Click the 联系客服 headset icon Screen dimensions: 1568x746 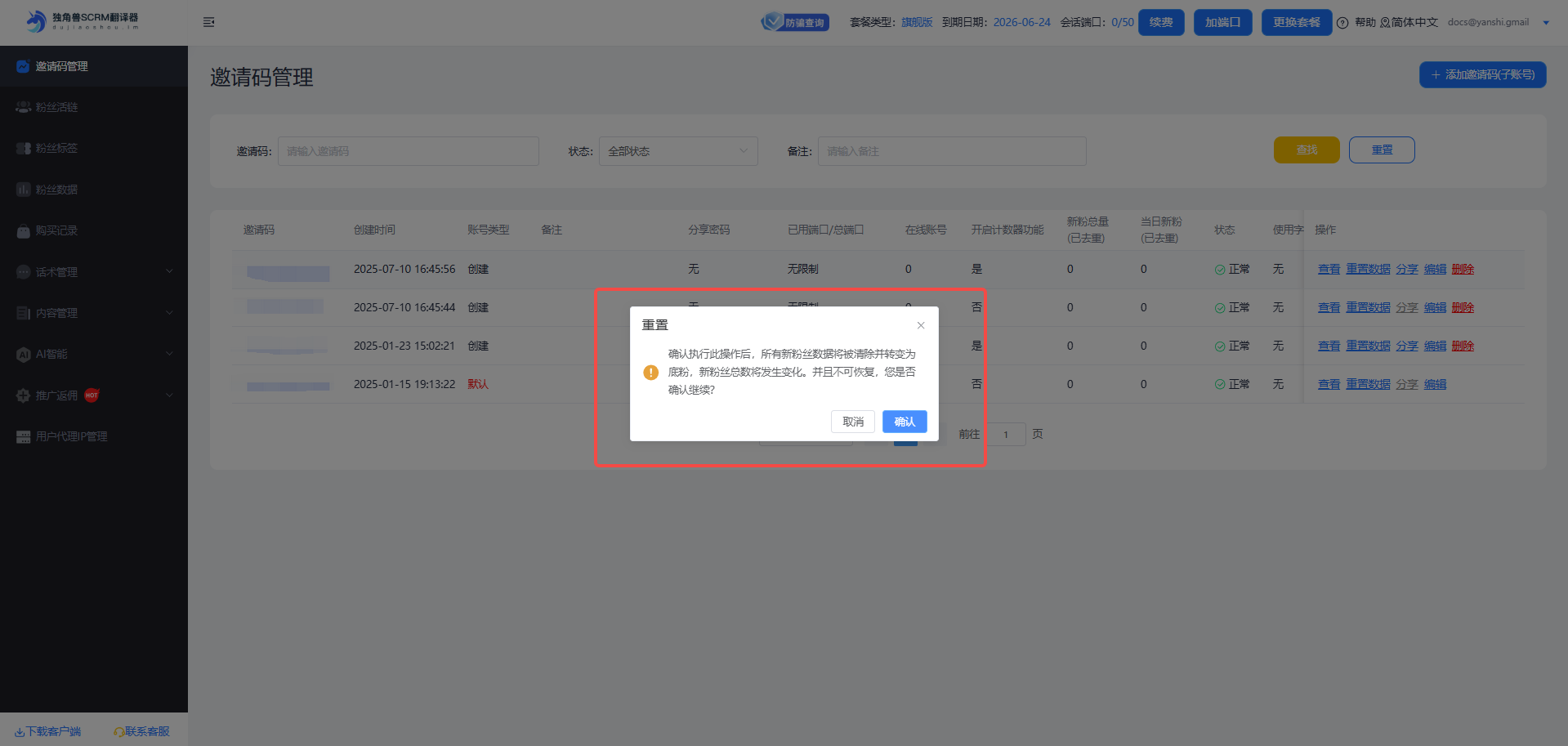(x=118, y=732)
